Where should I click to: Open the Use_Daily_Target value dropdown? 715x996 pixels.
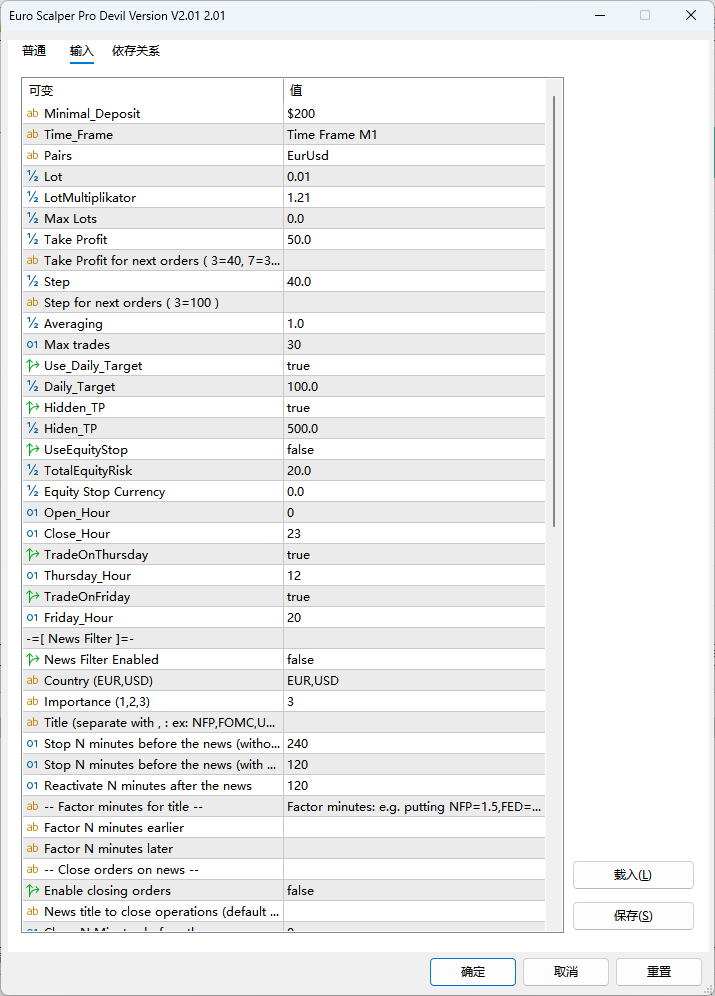414,366
